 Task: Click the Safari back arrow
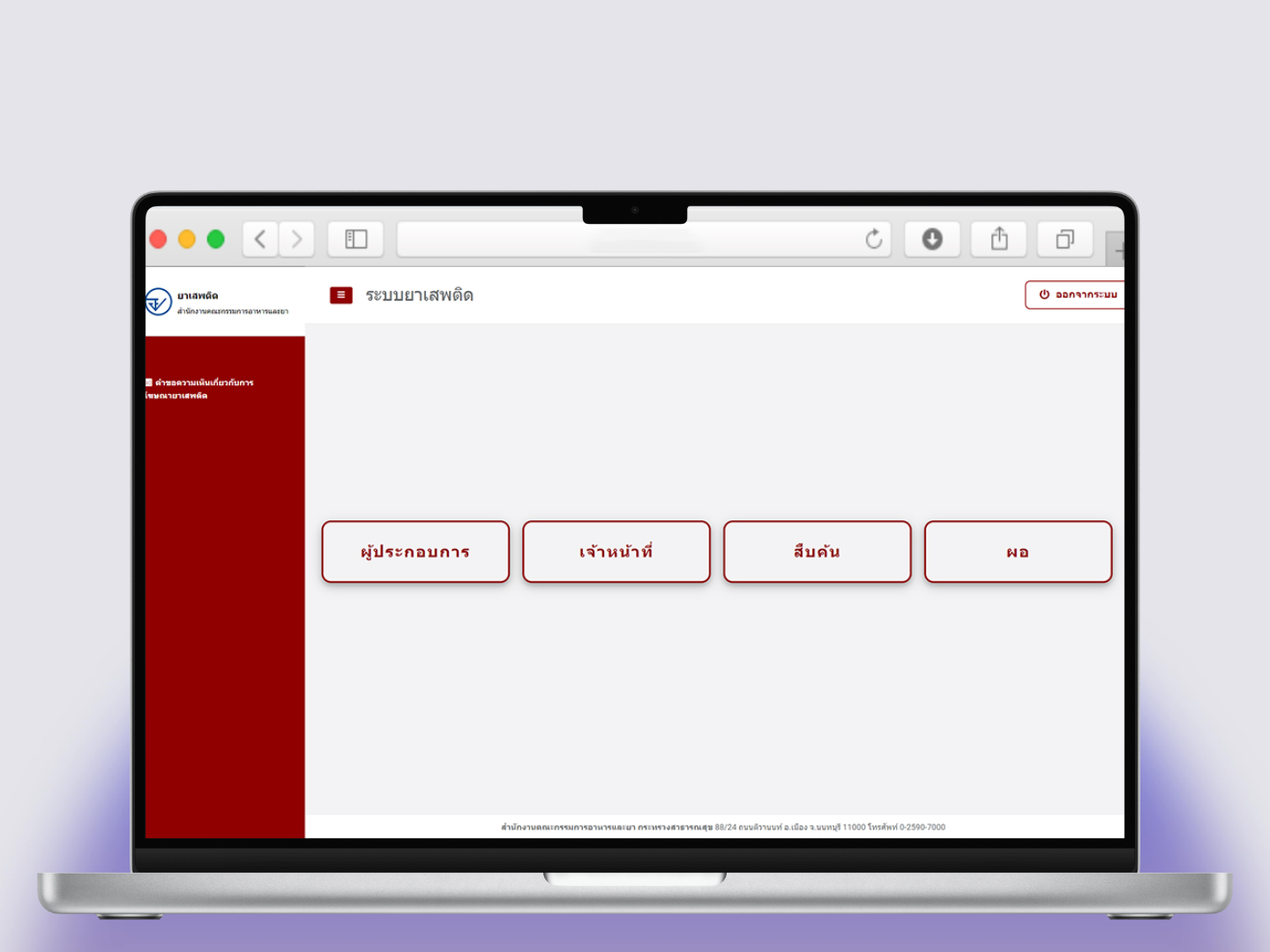click(x=260, y=239)
